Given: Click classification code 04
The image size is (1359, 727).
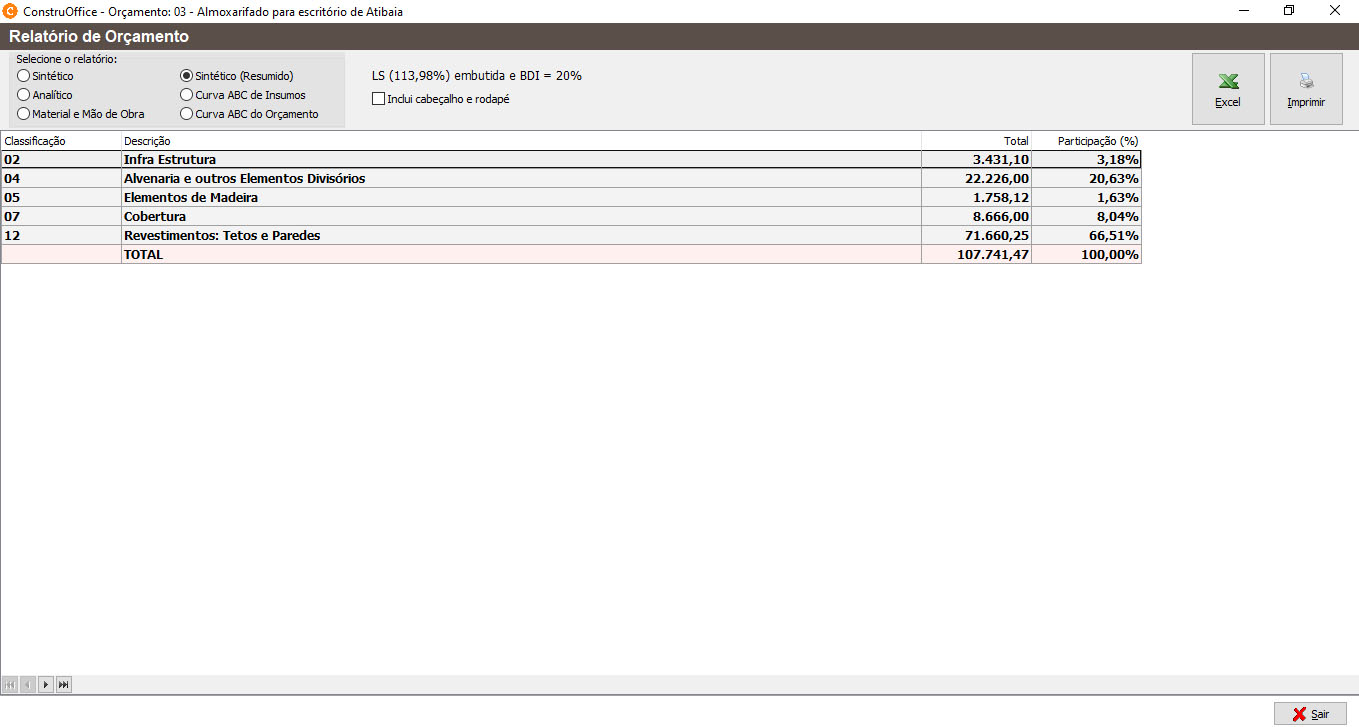Looking at the screenshot, I should [x=12, y=178].
